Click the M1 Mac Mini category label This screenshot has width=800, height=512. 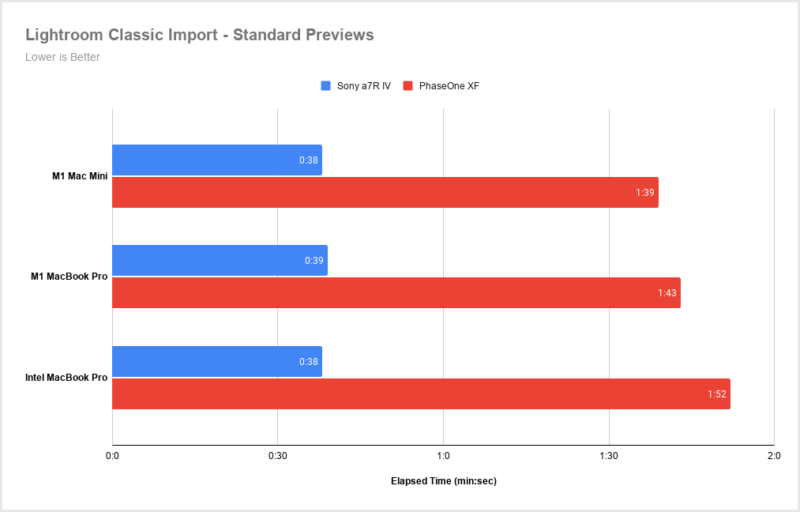(x=80, y=176)
